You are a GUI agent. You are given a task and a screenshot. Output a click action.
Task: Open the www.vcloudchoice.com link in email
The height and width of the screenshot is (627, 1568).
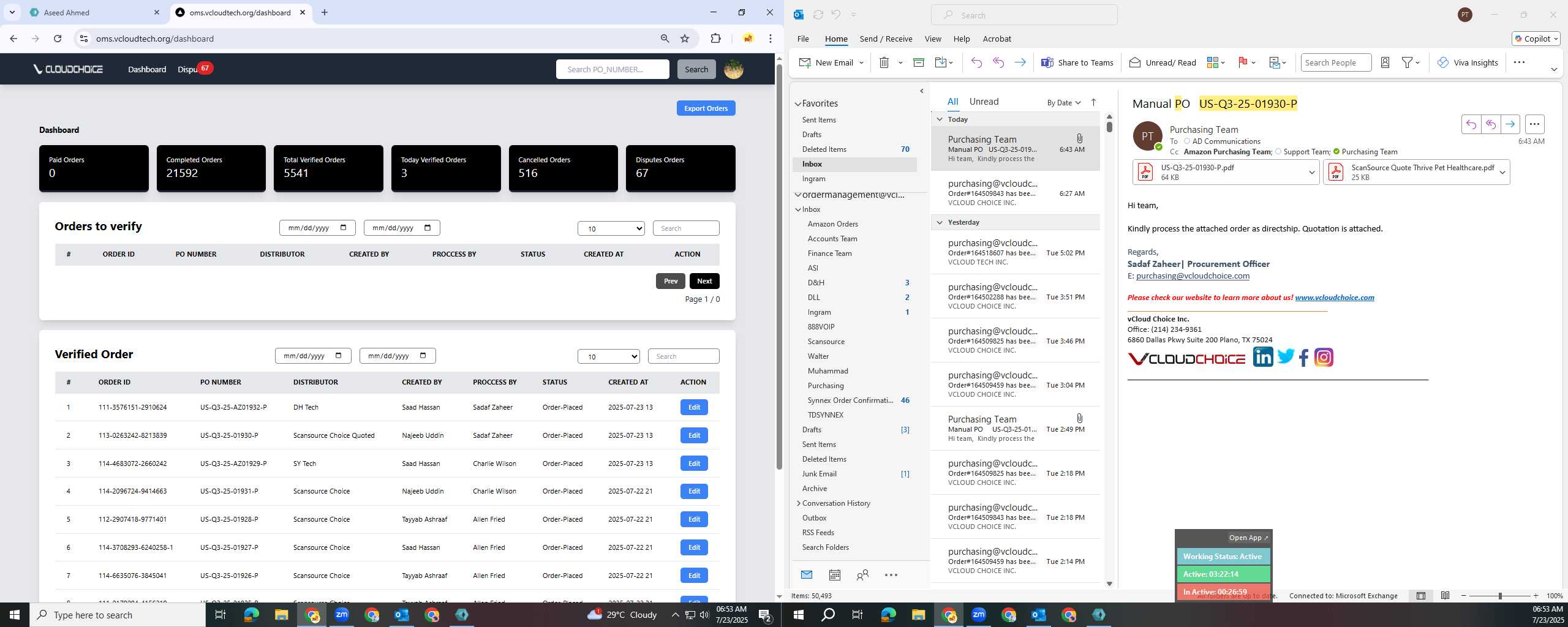tap(1334, 298)
